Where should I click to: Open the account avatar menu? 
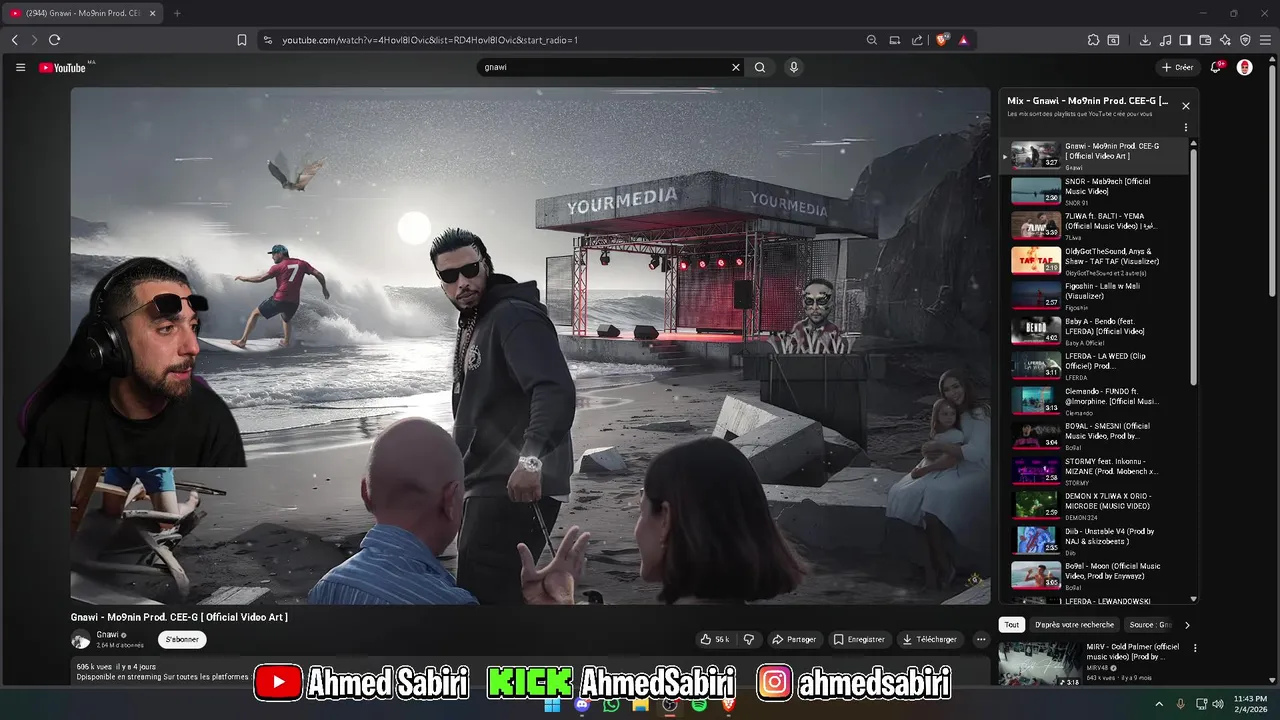(1245, 67)
